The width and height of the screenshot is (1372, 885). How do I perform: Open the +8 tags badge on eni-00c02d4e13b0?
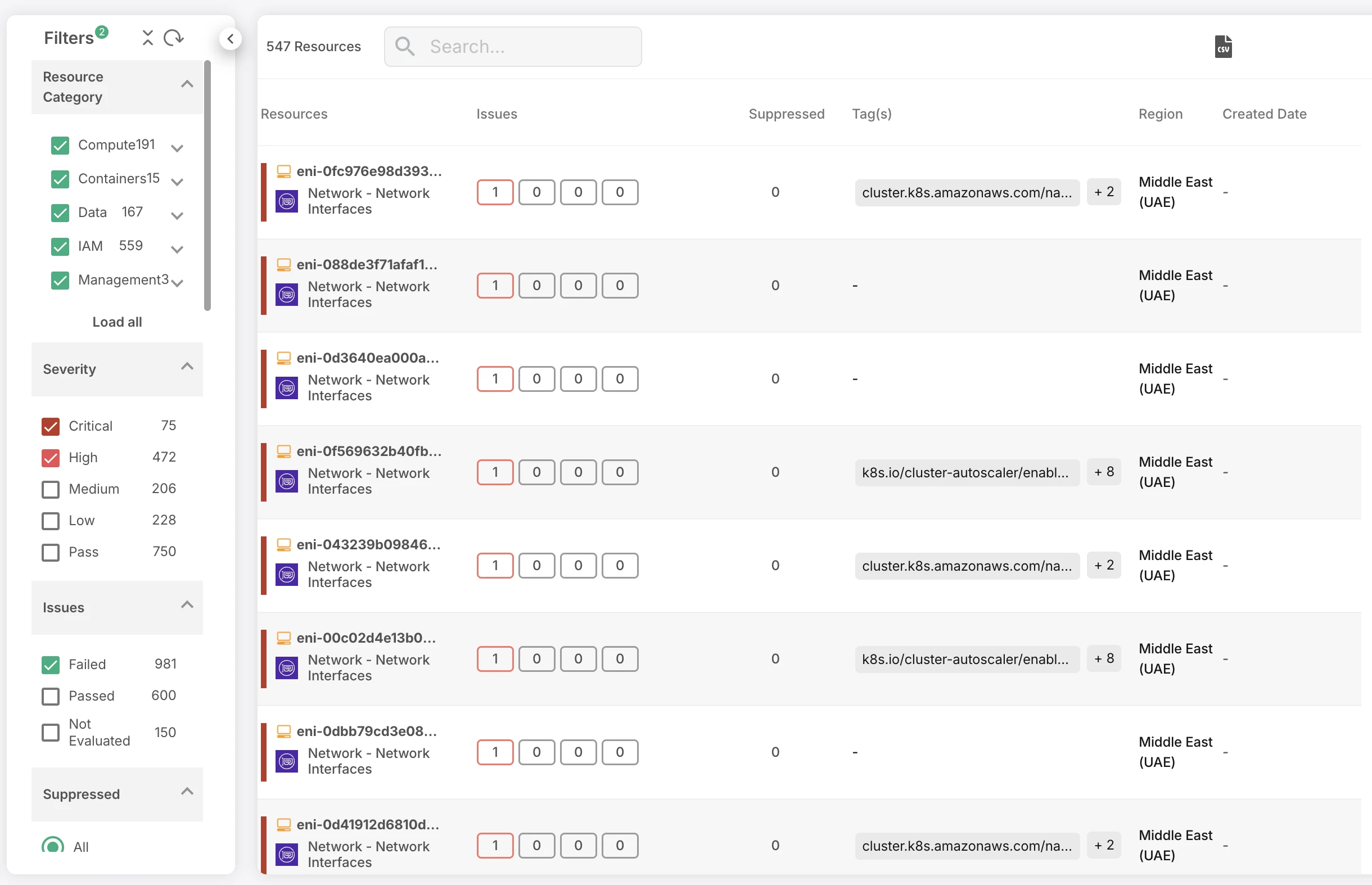(1103, 658)
